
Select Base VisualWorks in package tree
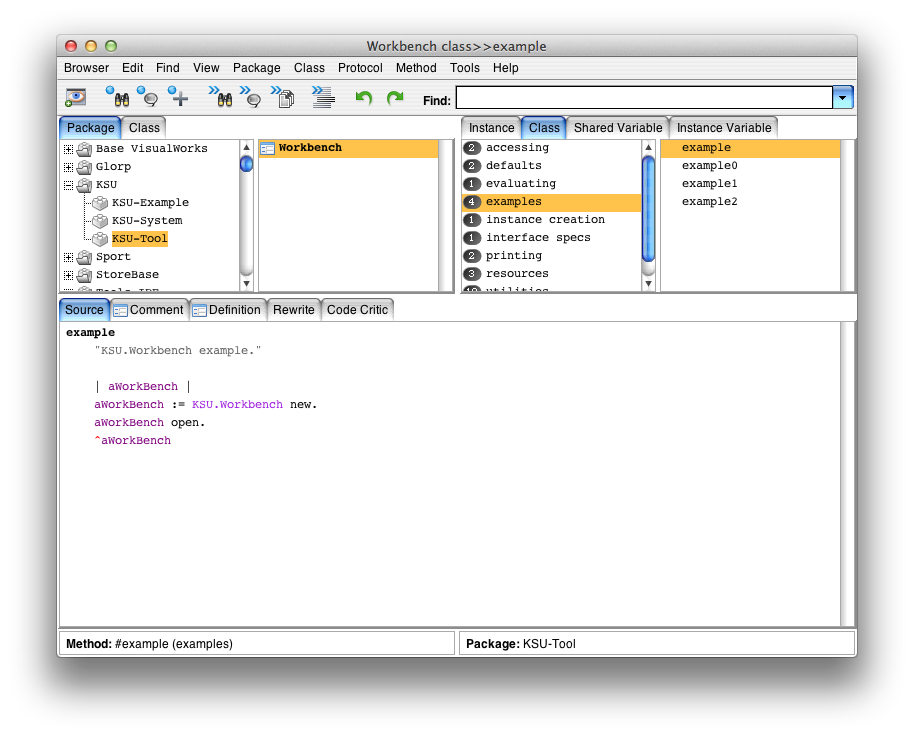tap(152, 148)
